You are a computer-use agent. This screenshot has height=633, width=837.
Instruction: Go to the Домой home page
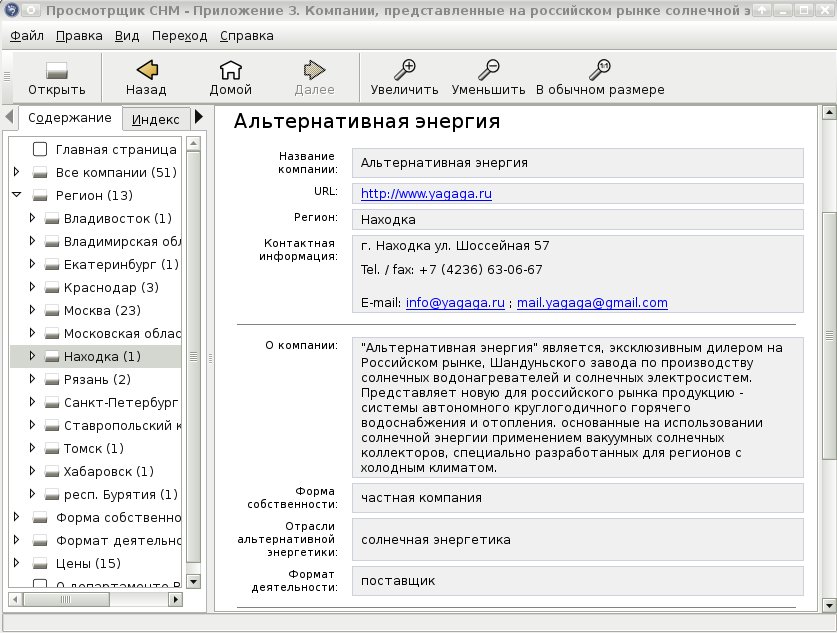click(x=231, y=78)
